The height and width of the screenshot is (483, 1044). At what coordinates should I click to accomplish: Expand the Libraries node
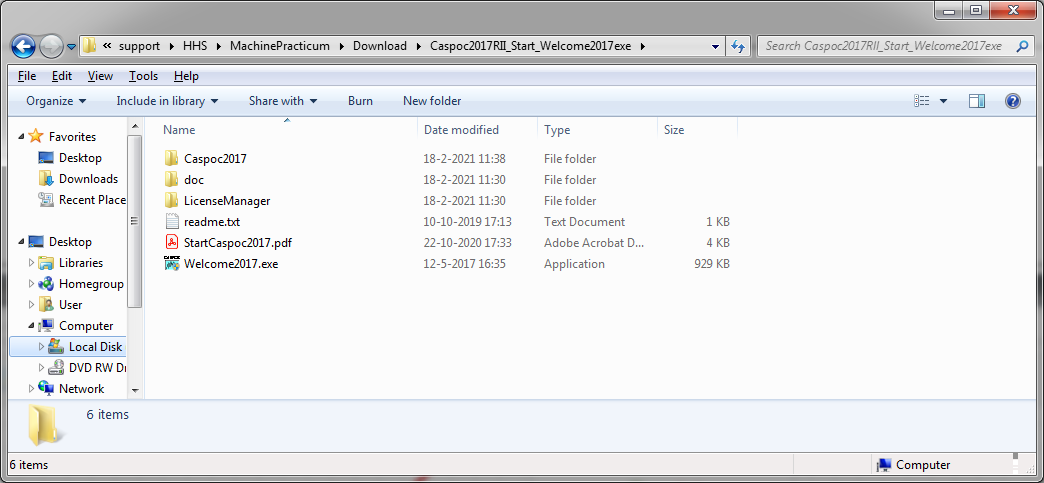[31, 262]
